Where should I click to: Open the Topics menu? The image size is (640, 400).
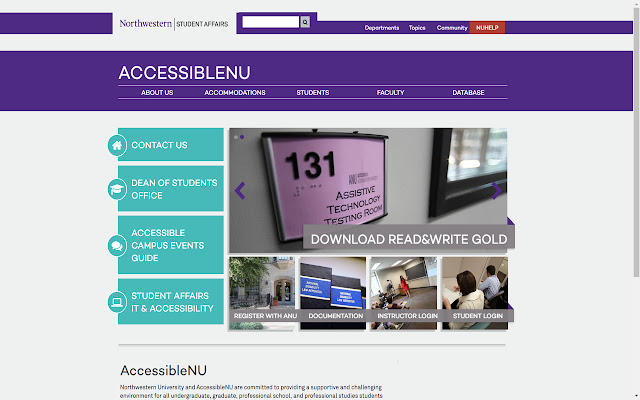click(417, 28)
